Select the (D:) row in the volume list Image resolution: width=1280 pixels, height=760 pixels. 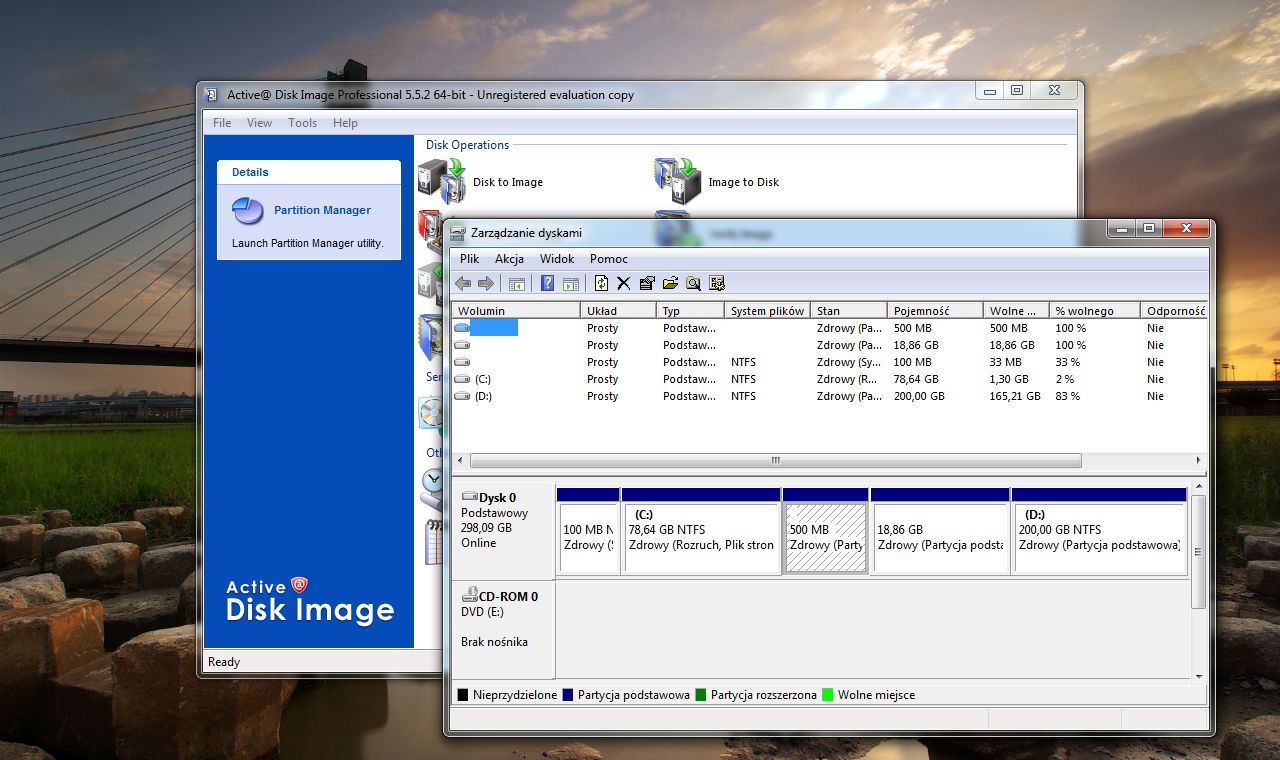point(829,396)
